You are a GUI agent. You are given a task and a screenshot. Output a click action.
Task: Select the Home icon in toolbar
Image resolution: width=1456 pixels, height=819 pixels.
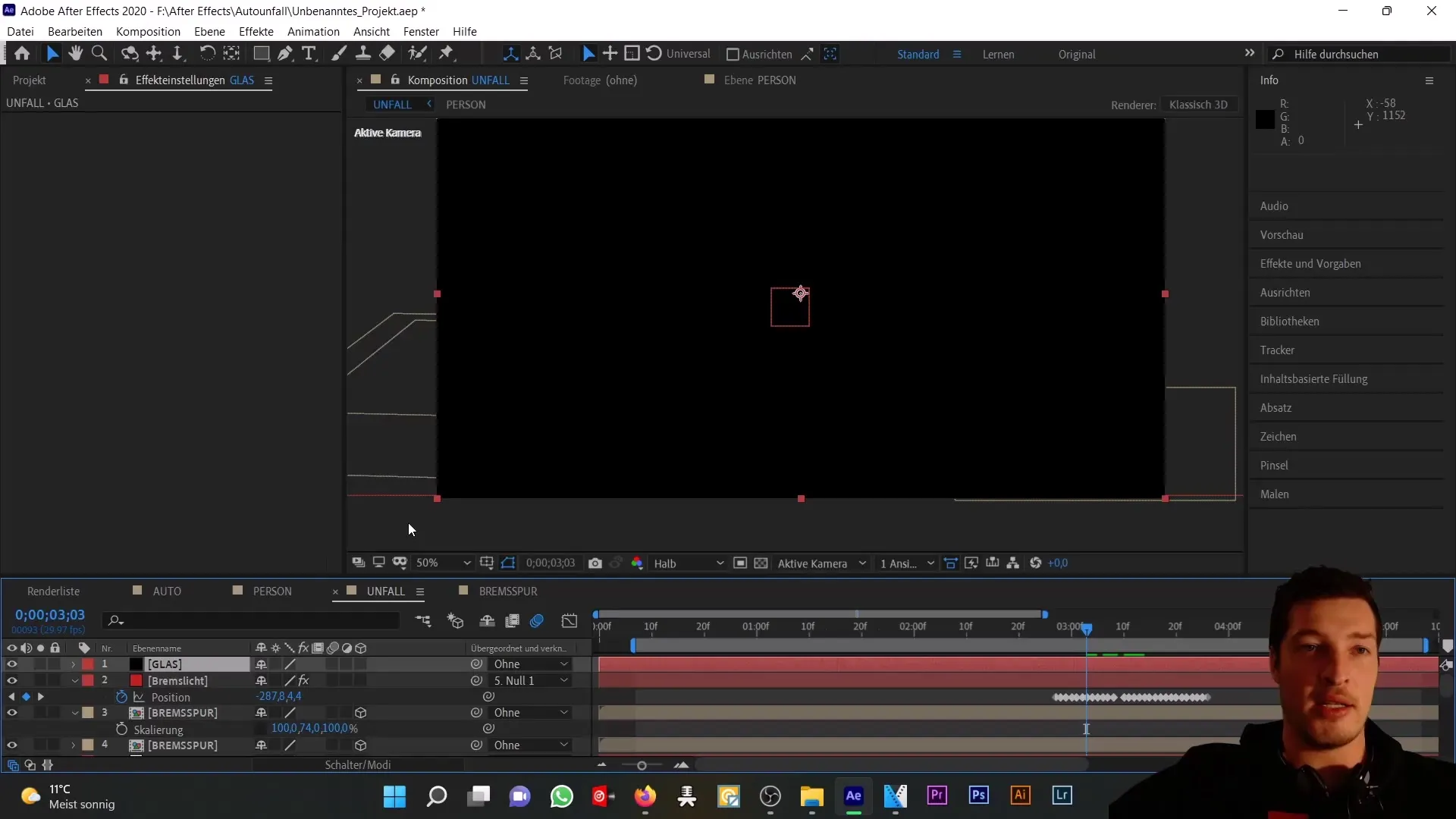coord(22,54)
